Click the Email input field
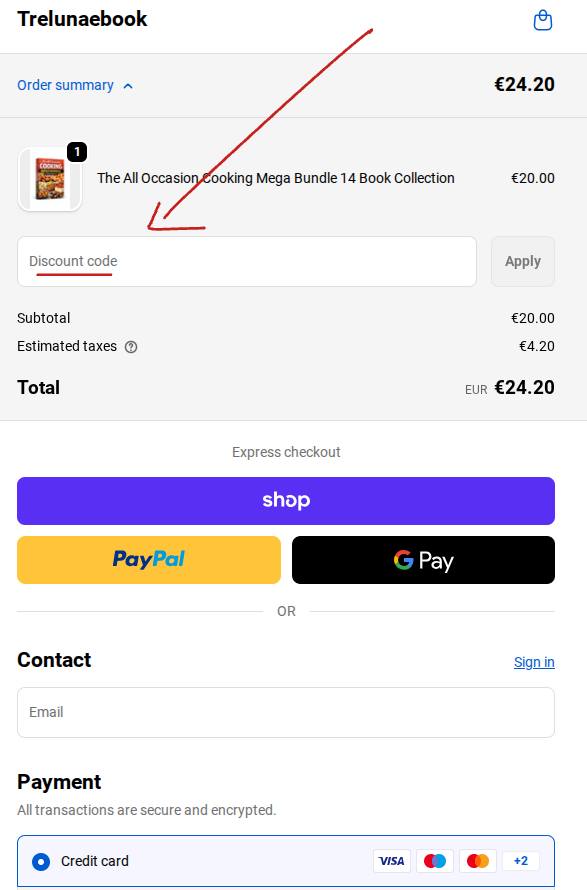Screen dimensions: 587x890 click(x=286, y=712)
